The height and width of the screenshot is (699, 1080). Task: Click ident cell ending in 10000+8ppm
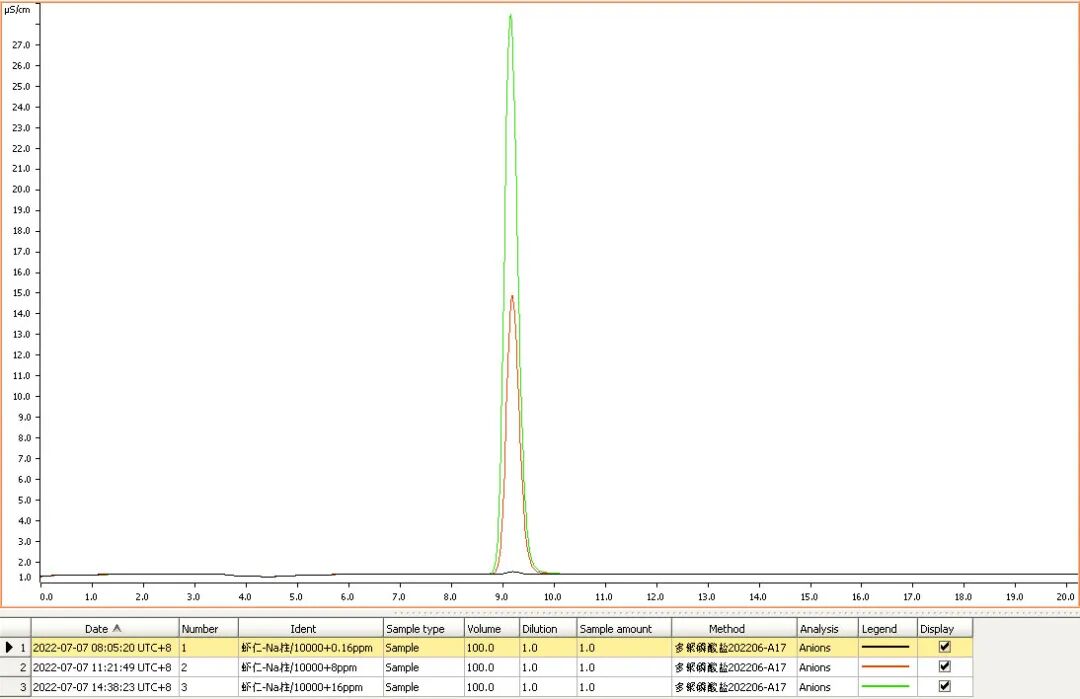tap(311, 667)
